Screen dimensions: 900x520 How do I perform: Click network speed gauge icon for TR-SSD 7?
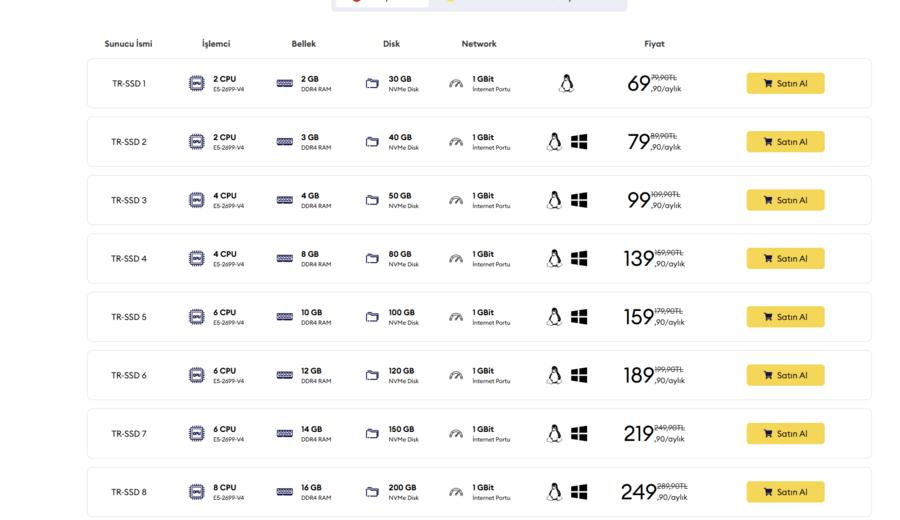coord(456,434)
